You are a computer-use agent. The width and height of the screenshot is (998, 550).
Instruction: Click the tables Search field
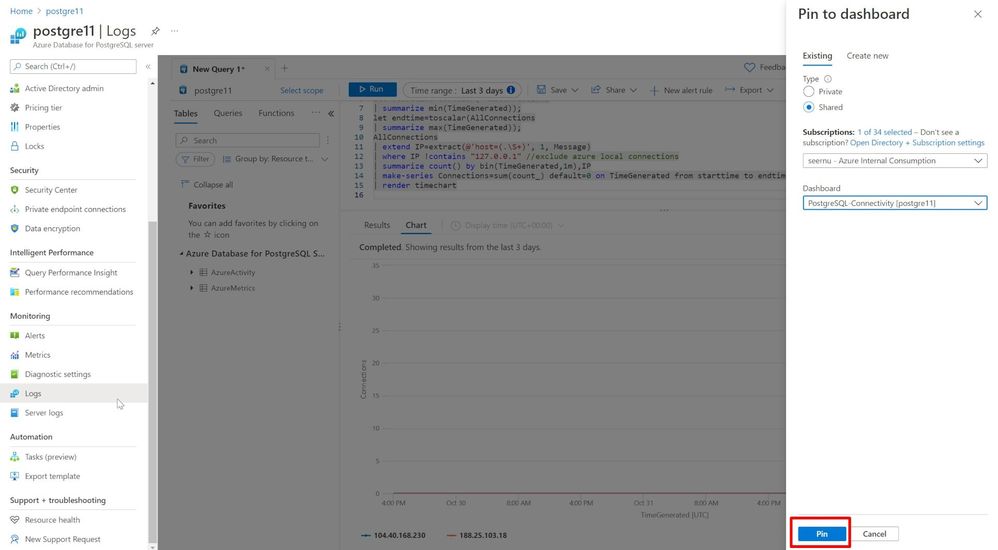pyautogui.click(x=248, y=140)
